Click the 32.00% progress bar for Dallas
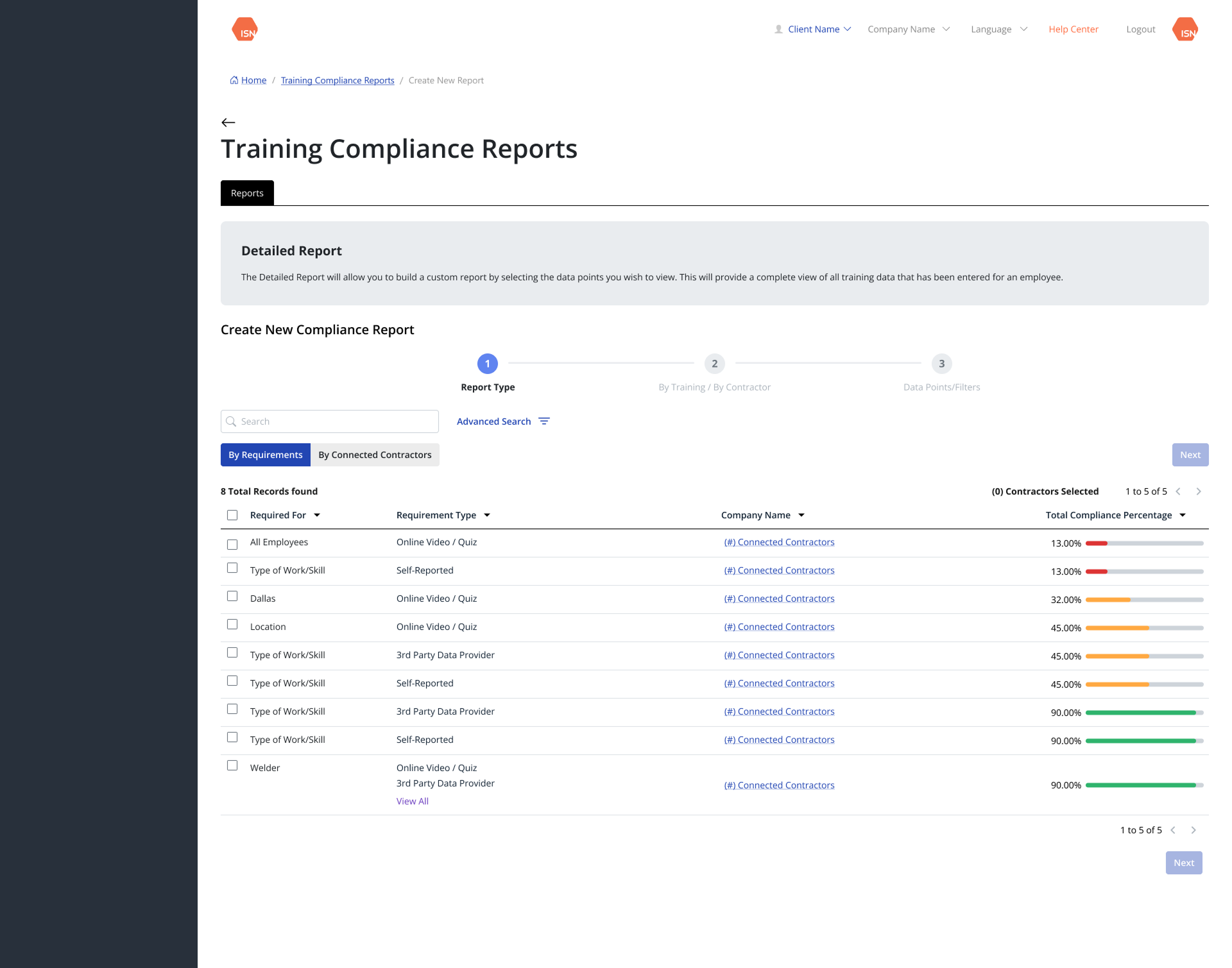This screenshot has height=968, width=1232. [x=1144, y=600]
